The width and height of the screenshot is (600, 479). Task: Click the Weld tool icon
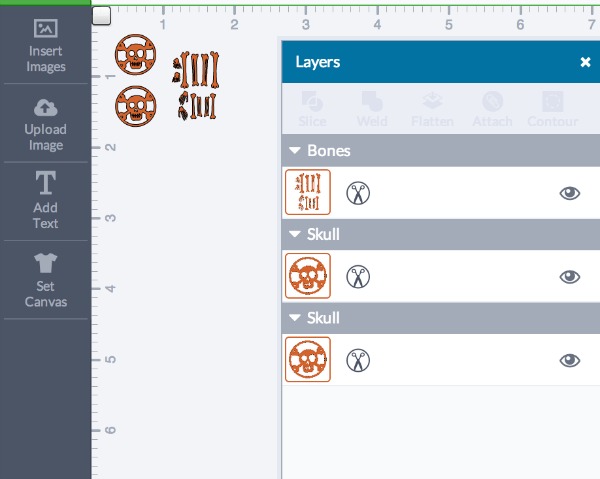pyautogui.click(x=372, y=109)
